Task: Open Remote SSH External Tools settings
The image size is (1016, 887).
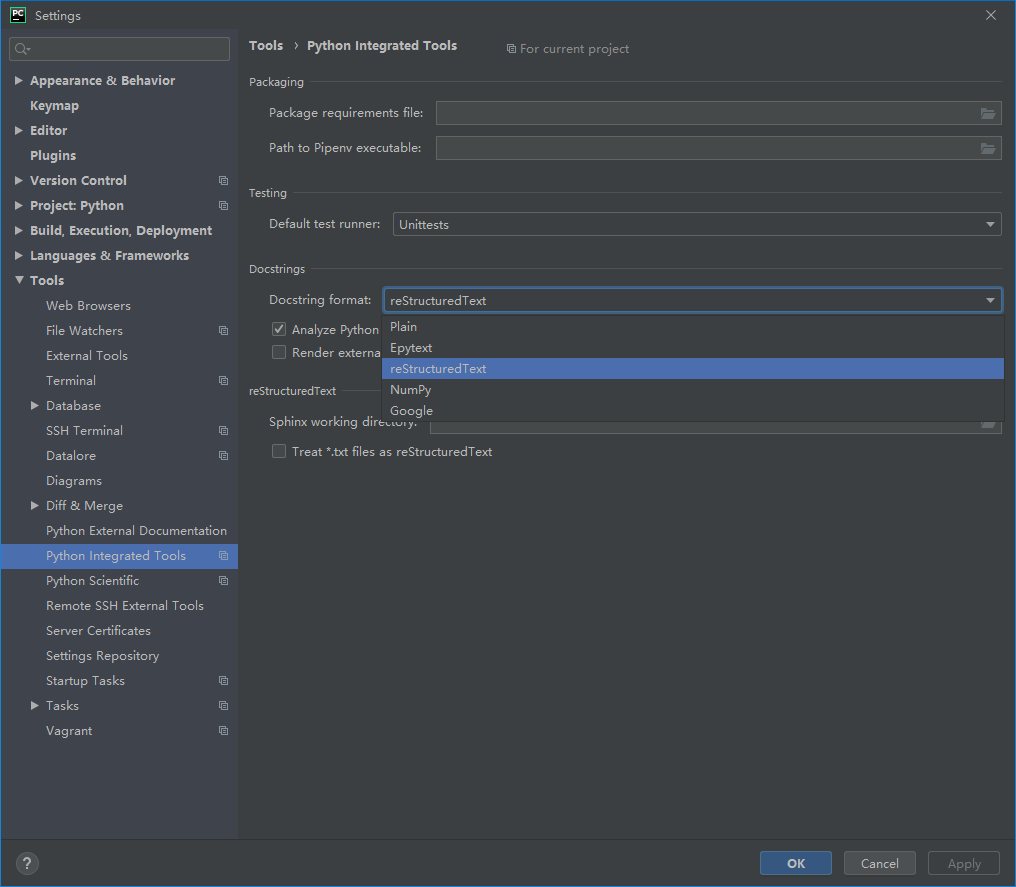Action: [125, 606]
